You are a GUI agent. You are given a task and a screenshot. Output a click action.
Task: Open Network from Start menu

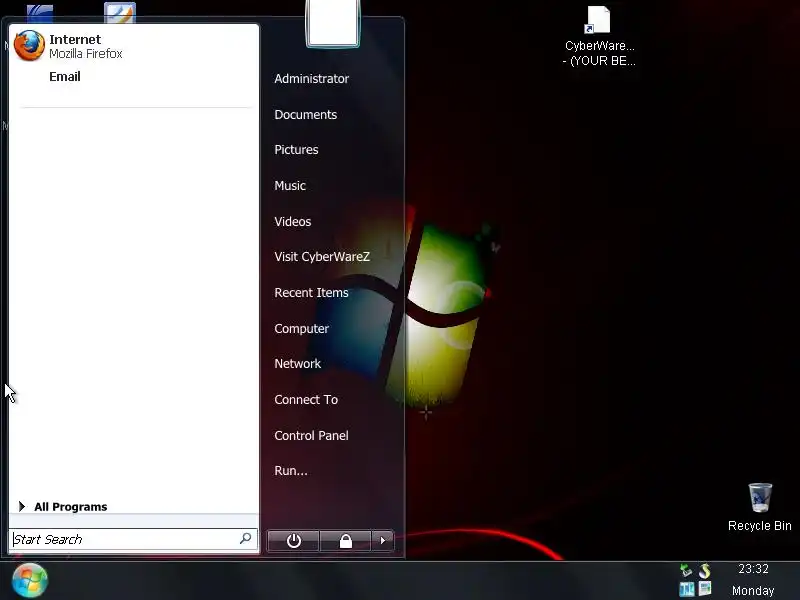coord(297,363)
